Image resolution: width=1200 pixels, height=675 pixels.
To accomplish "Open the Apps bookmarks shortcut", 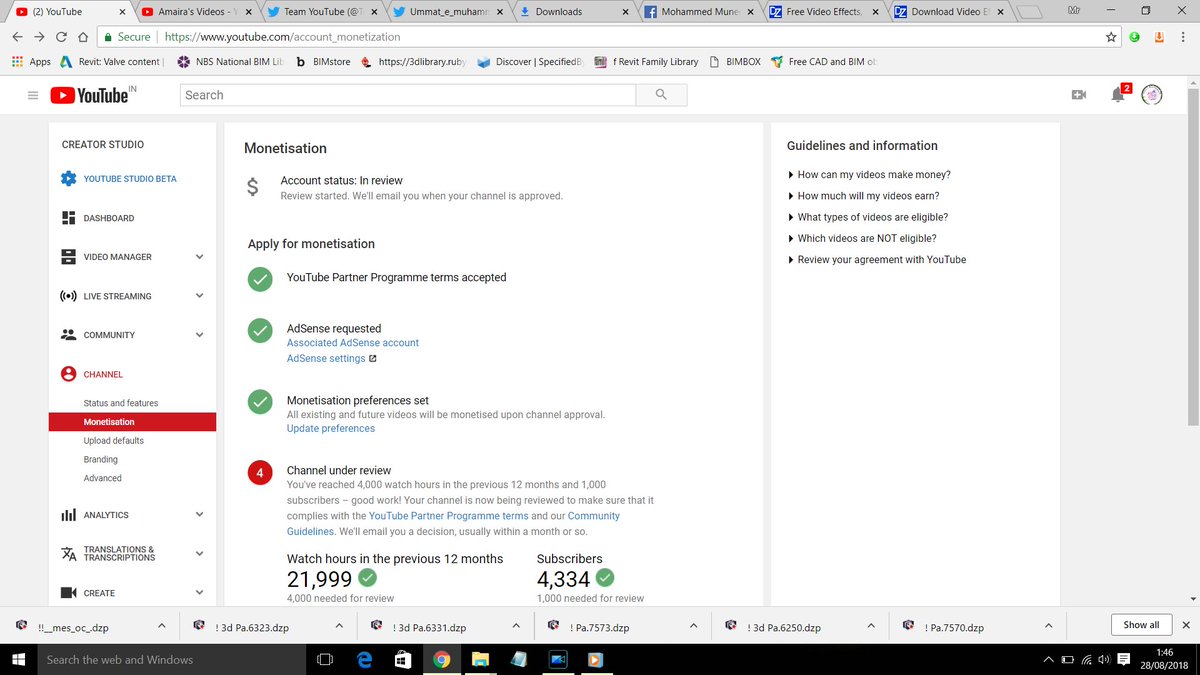I will pyautogui.click(x=31, y=62).
